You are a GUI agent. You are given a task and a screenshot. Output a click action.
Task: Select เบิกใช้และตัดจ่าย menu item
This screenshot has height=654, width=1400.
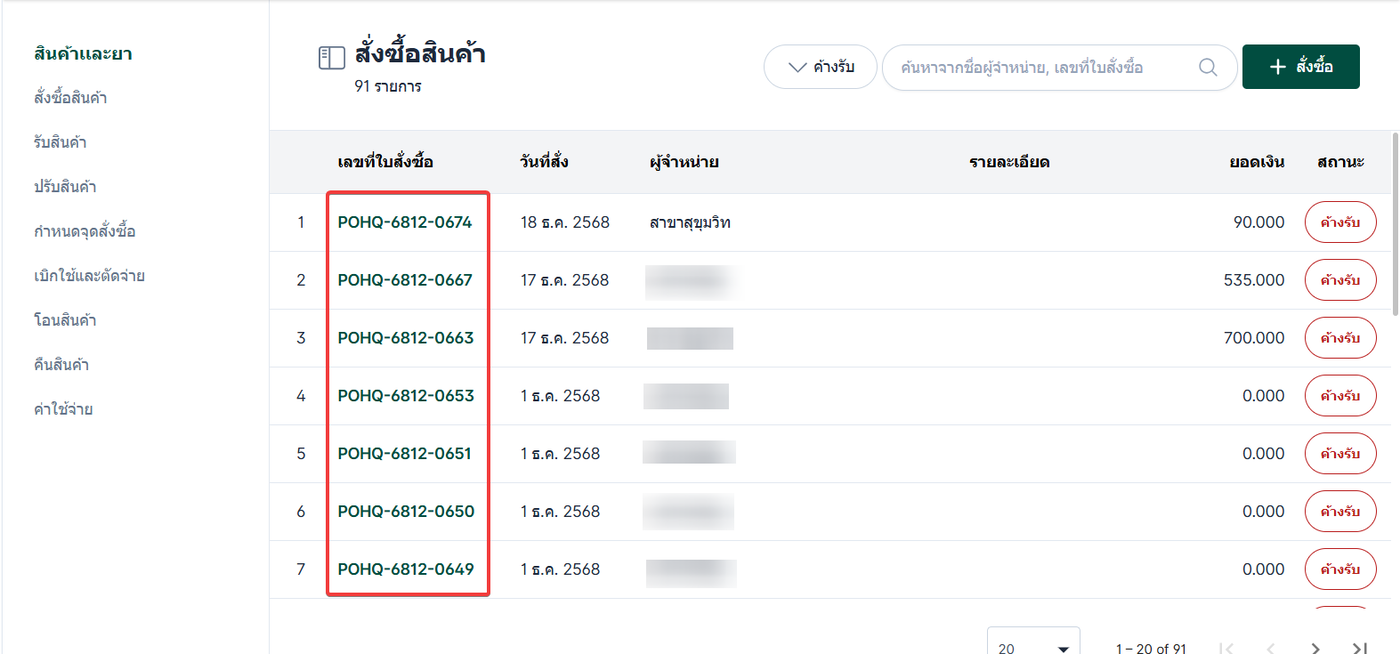pos(89,275)
